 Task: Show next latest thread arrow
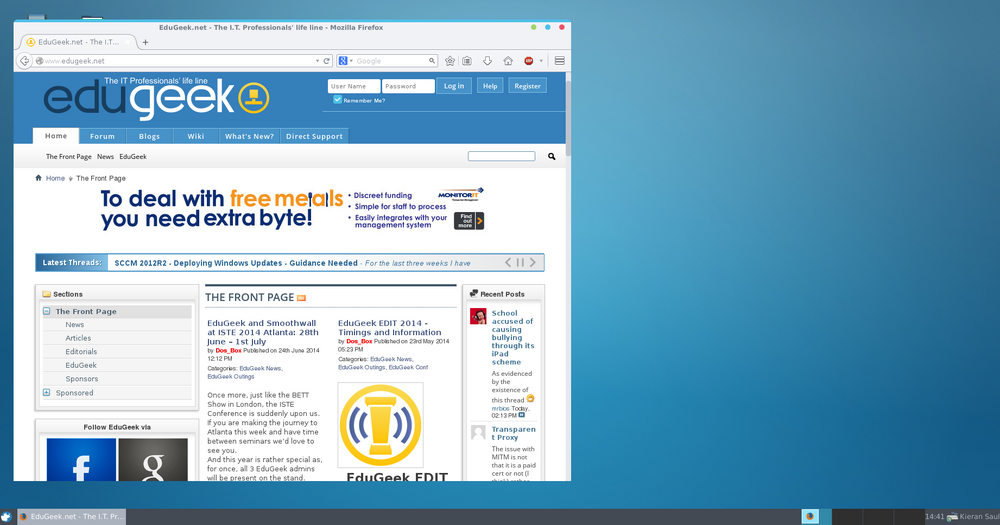point(533,262)
